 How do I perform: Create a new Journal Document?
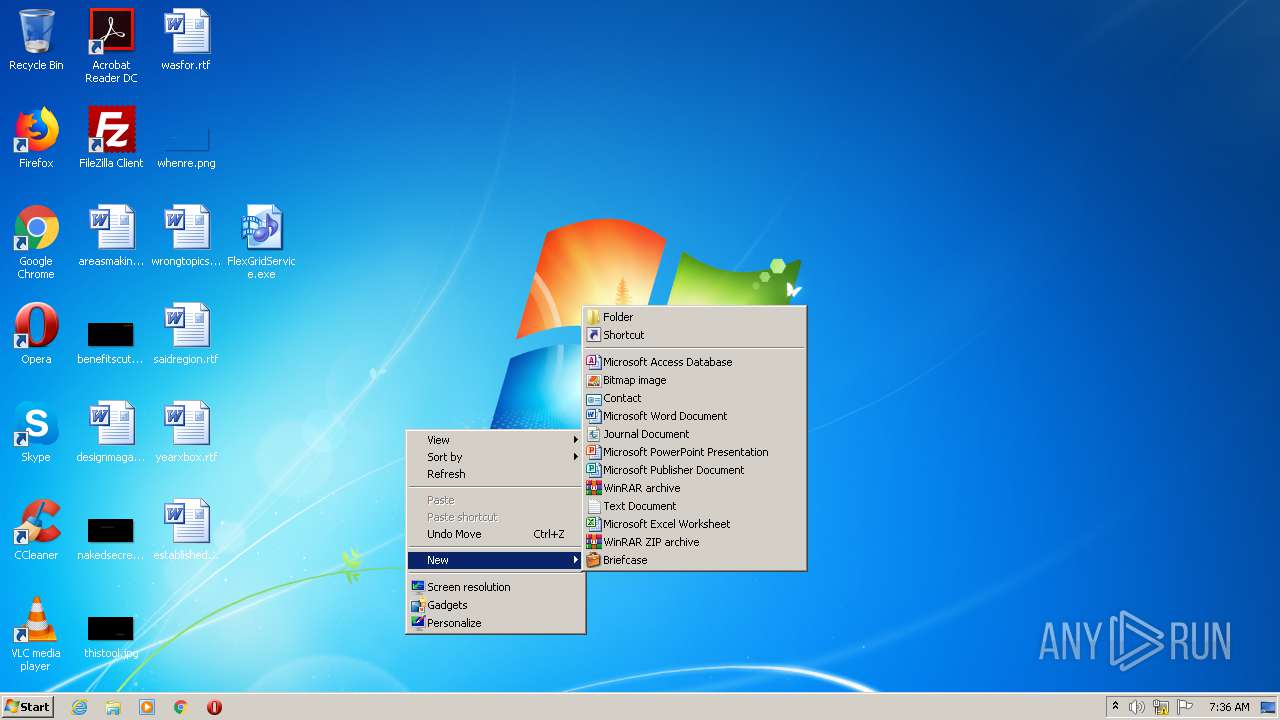tap(694, 434)
